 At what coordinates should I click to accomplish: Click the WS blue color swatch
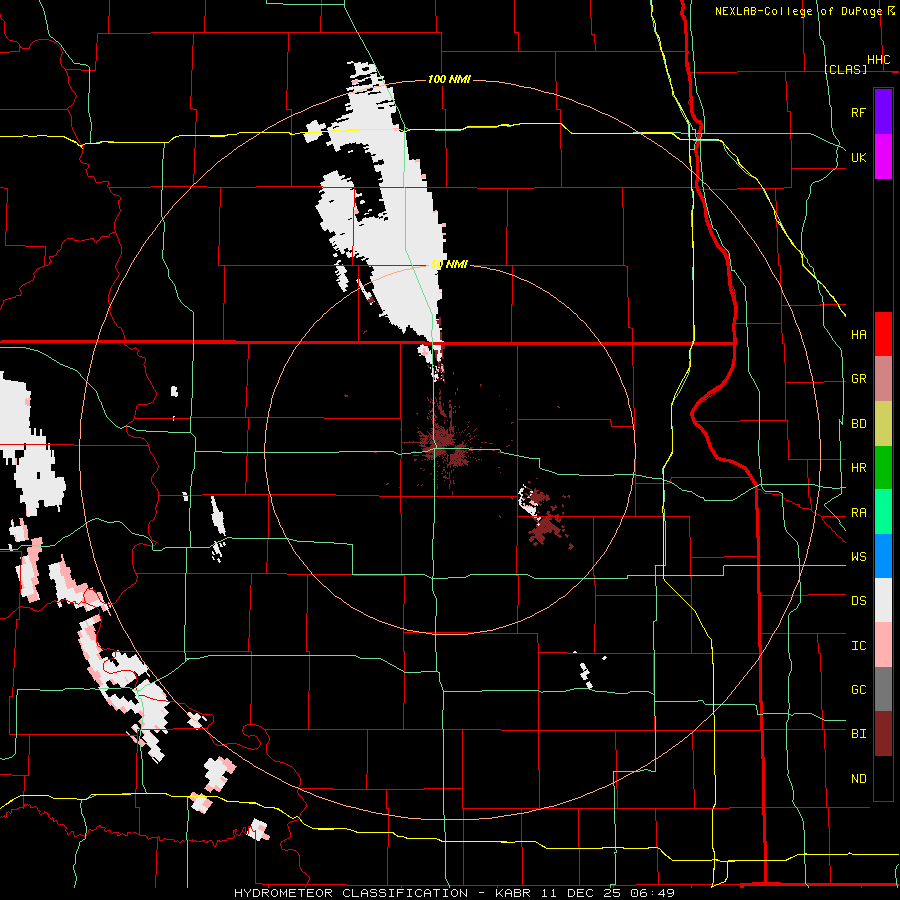(883, 556)
